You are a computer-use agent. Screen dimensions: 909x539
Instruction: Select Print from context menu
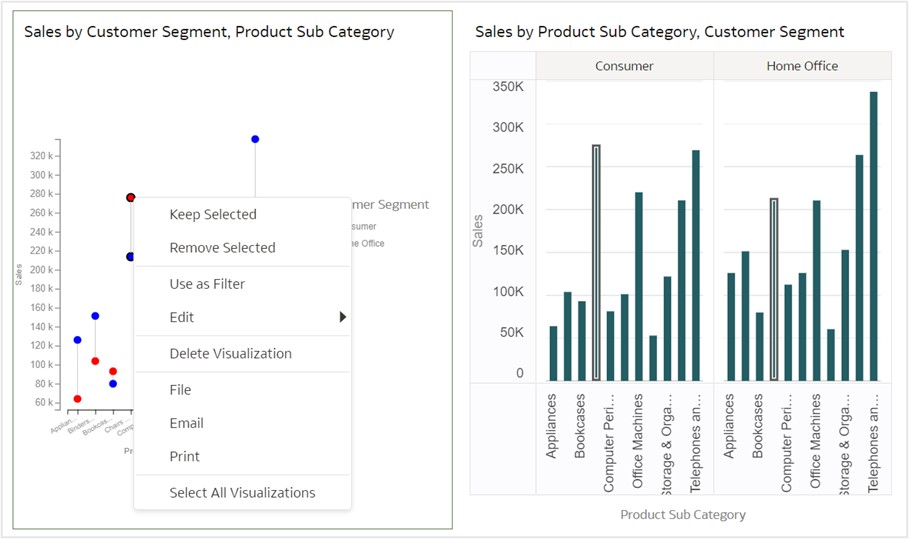(x=184, y=456)
